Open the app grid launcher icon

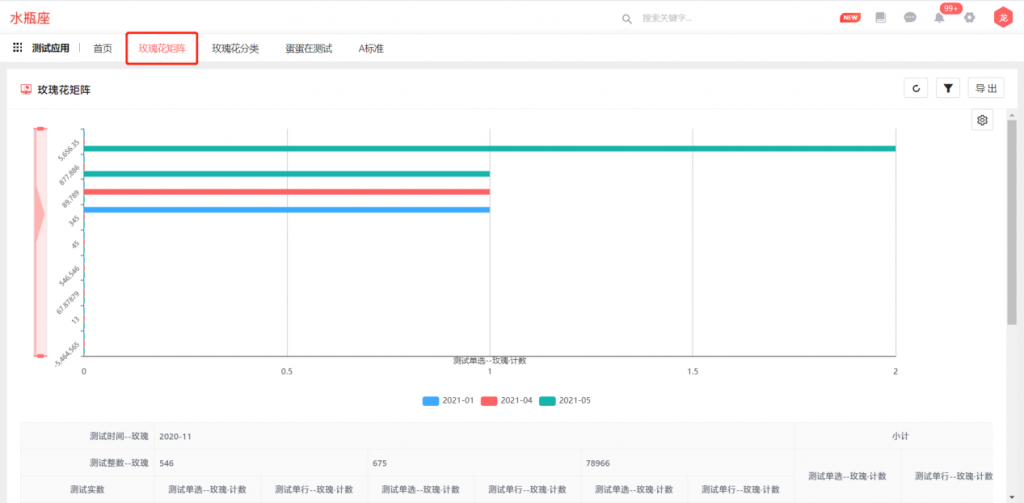tap(17, 48)
